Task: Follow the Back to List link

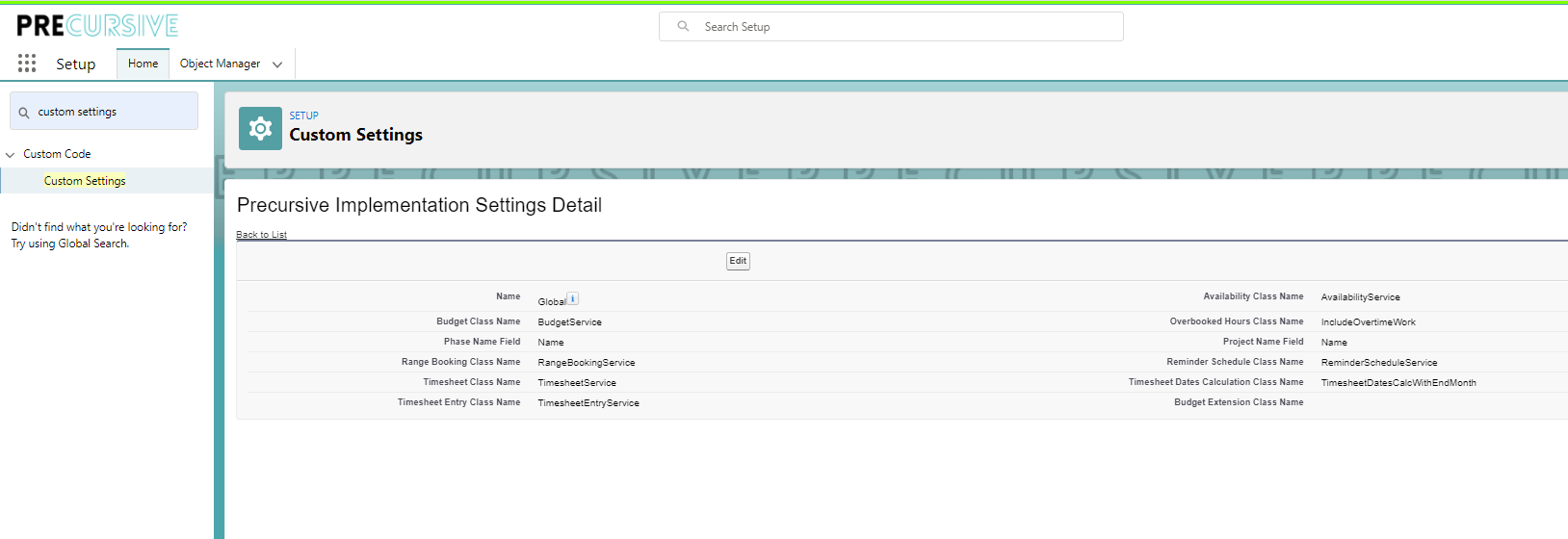Action: pos(261,235)
